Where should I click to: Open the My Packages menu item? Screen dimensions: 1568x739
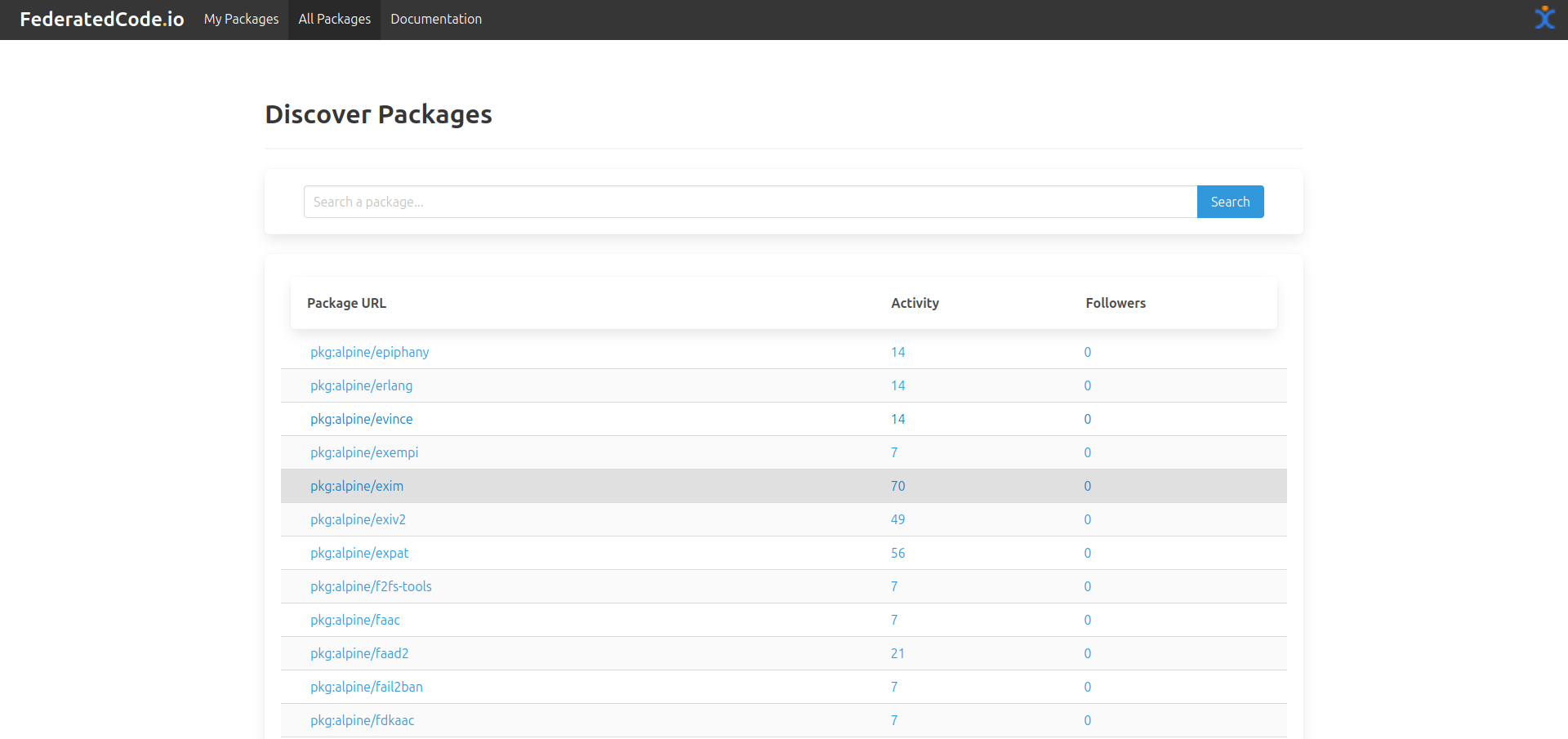241,19
